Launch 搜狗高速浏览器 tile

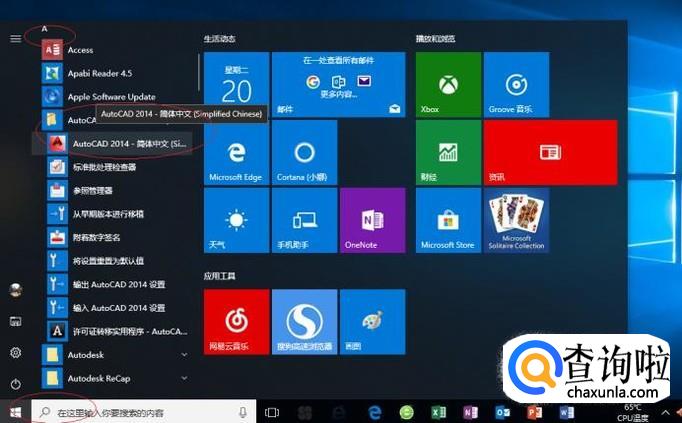click(304, 322)
